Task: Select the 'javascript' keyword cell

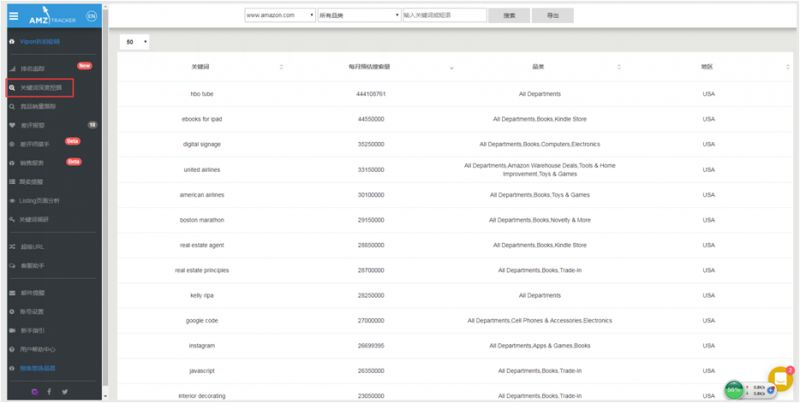Action: click(x=202, y=371)
